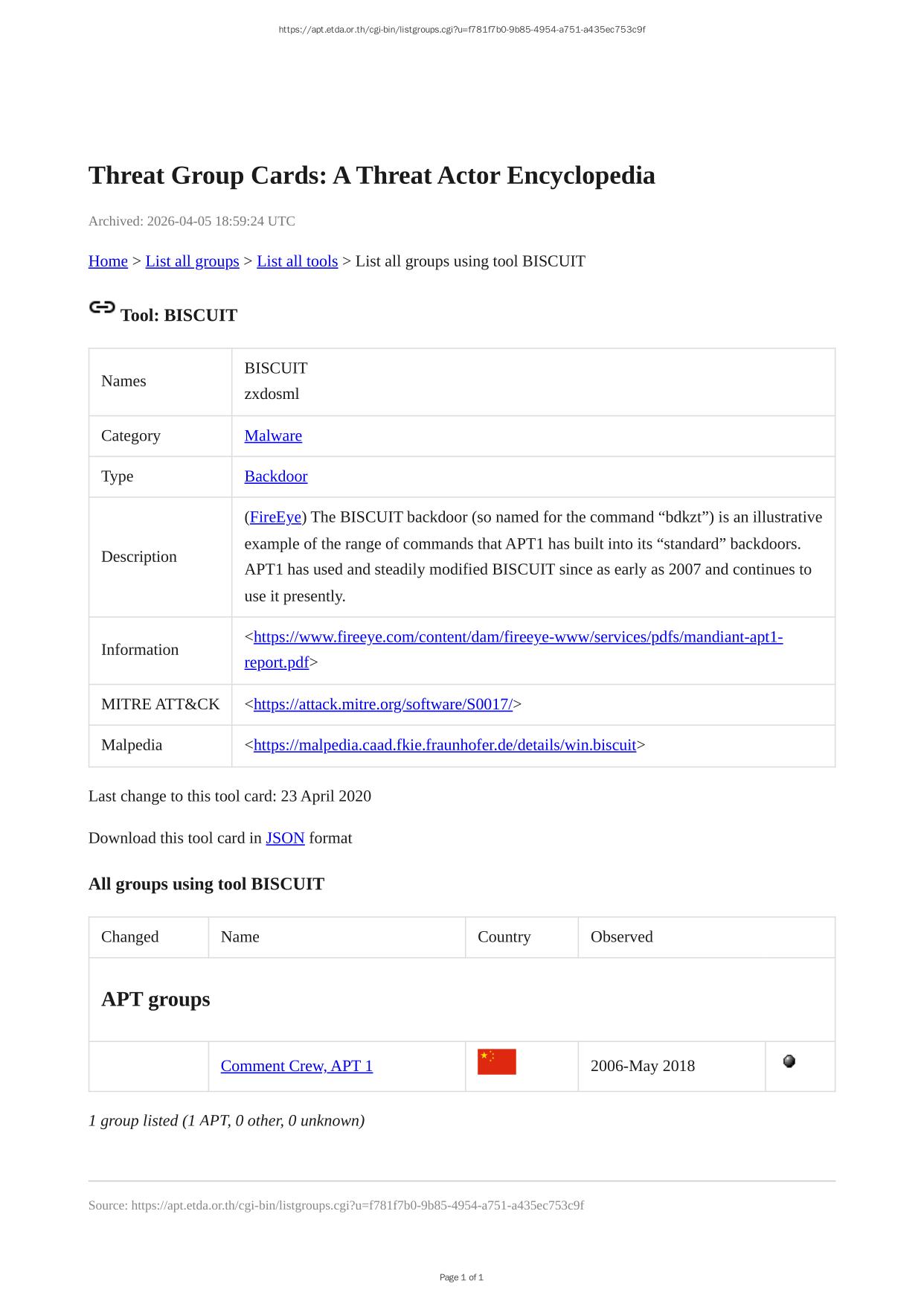The width and height of the screenshot is (924, 1307).
Task: Click the China flag icon
Action: (x=496, y=1062)
